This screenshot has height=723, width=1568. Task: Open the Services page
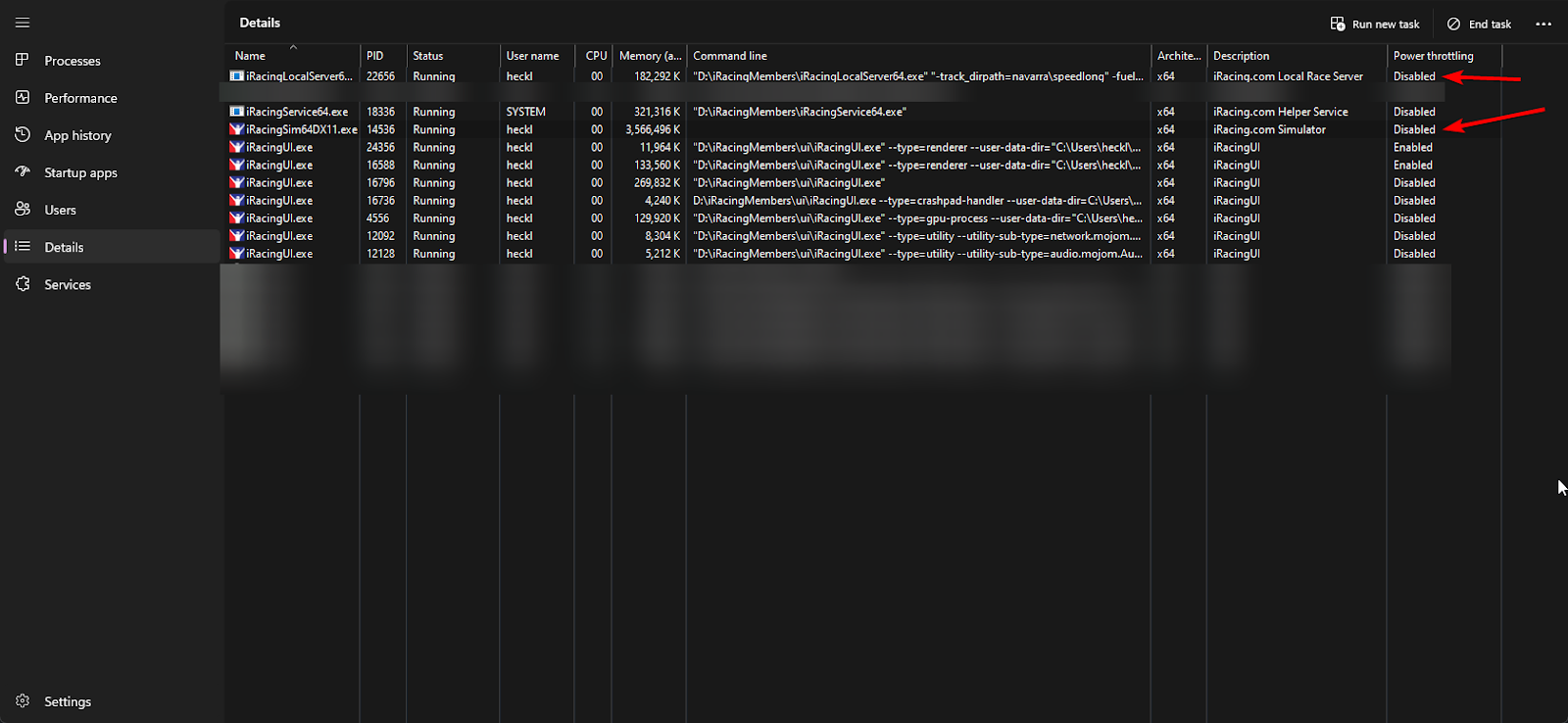pyautogui.click(x=112, y=283)
